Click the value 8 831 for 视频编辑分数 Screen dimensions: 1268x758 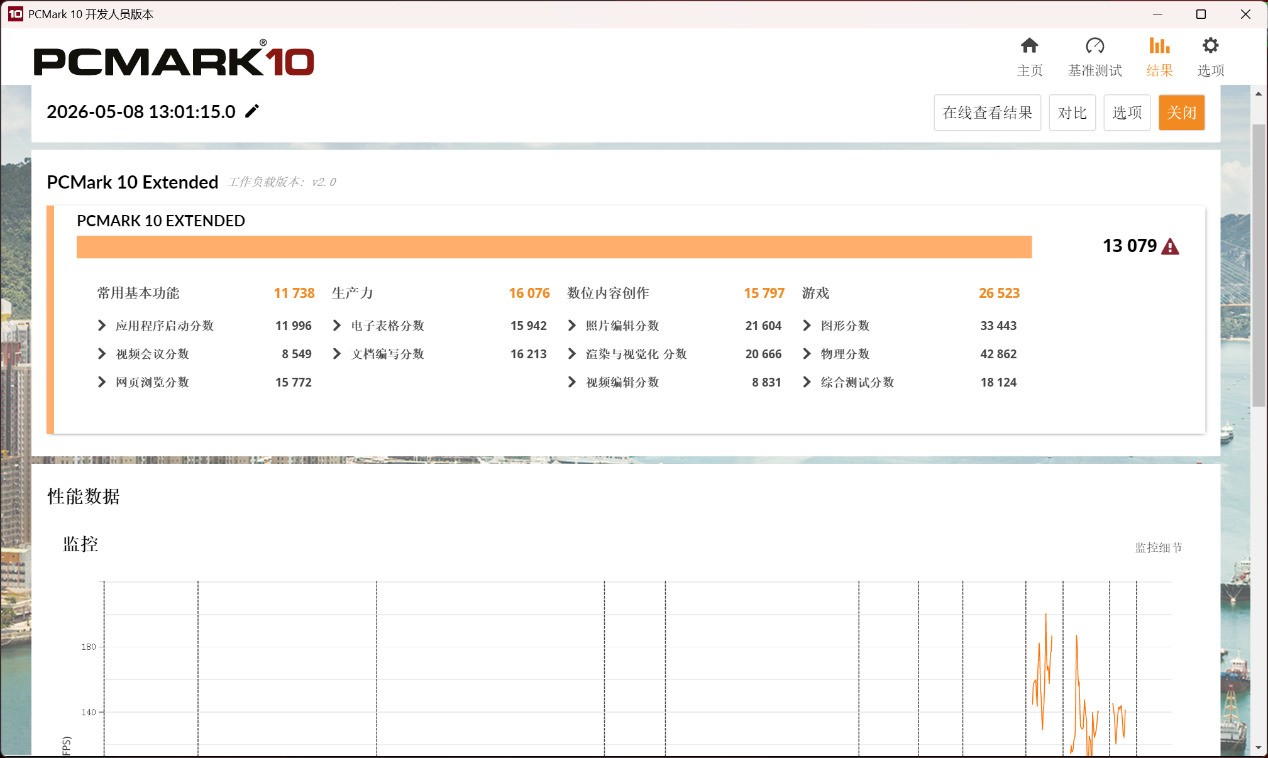click(x=766, y=382)
